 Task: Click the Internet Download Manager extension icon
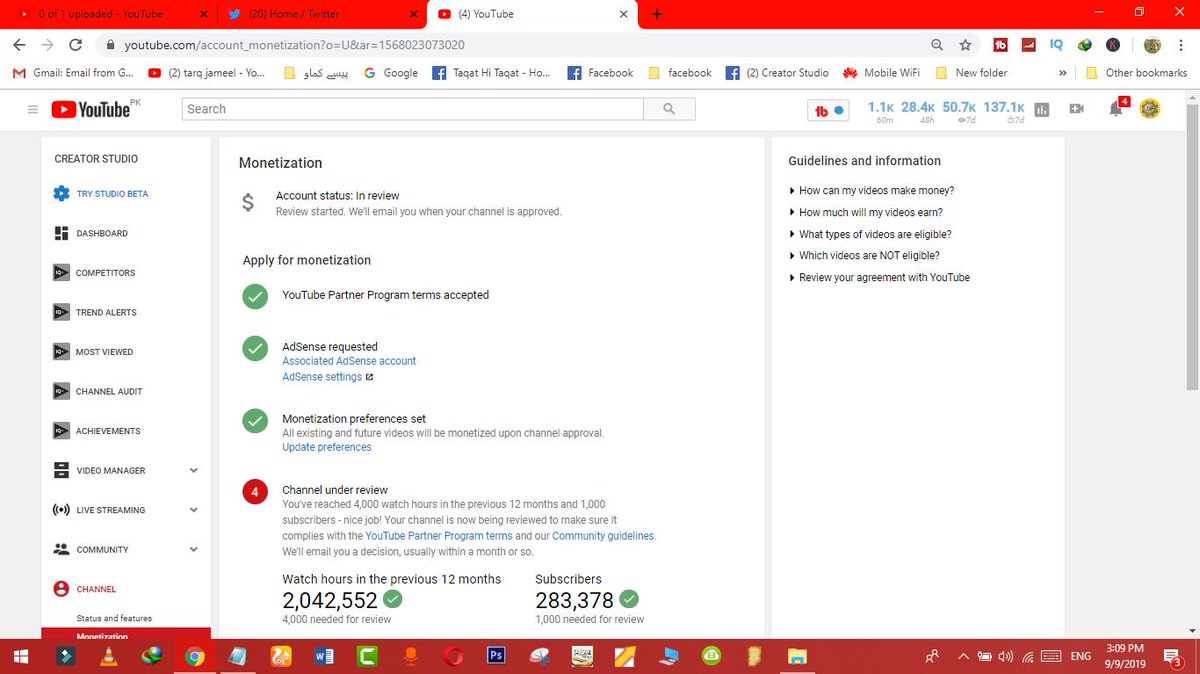[1085, 45]
